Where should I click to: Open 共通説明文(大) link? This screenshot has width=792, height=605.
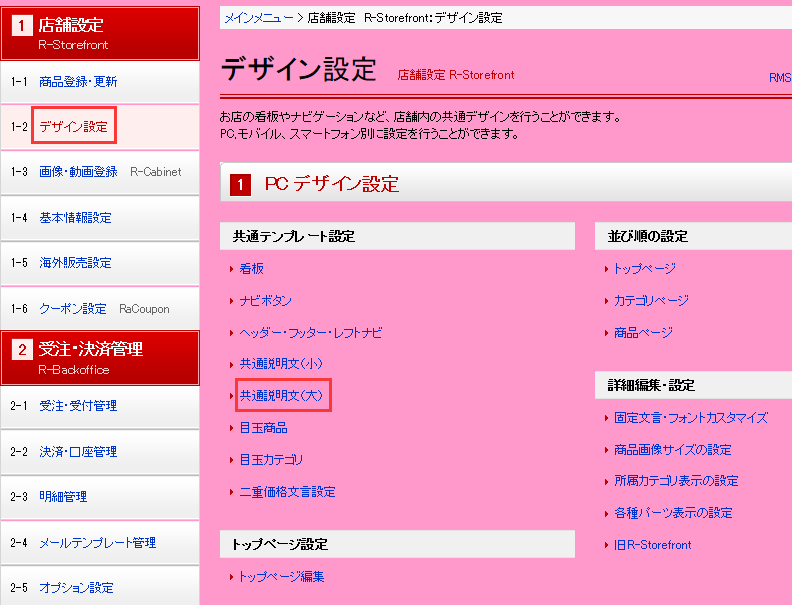281,395
